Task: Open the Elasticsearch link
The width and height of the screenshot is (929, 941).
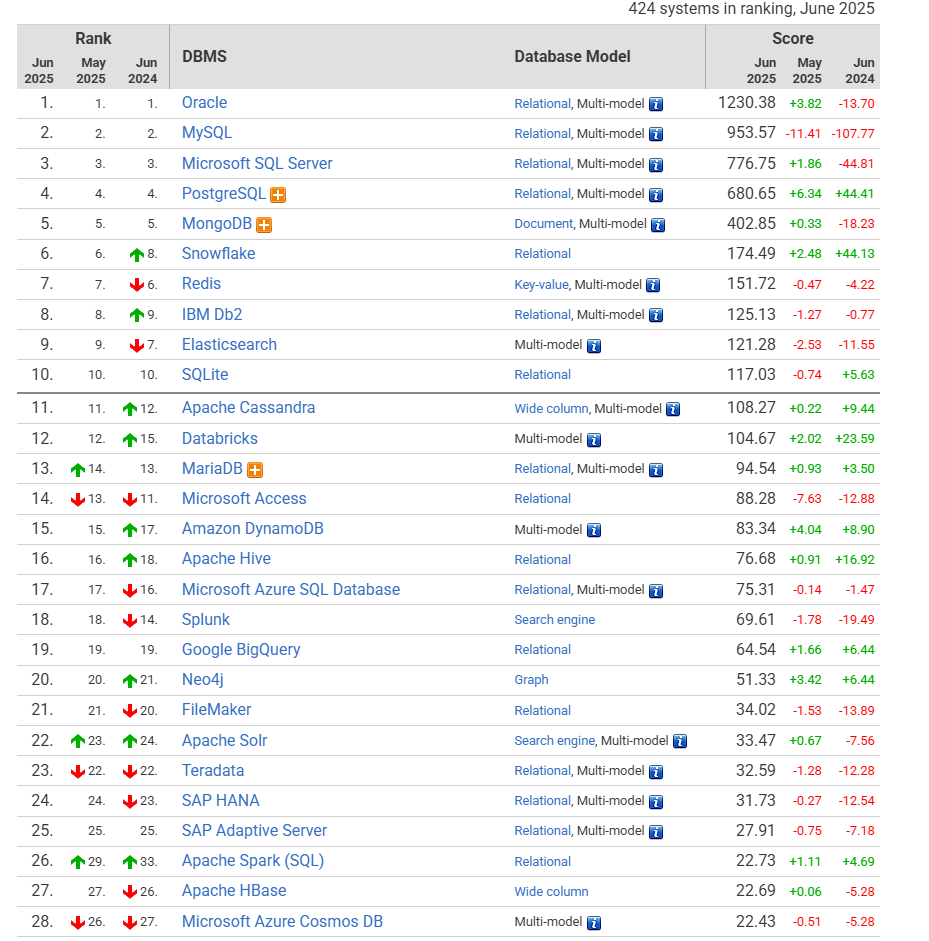Action: tap(229, 344)
